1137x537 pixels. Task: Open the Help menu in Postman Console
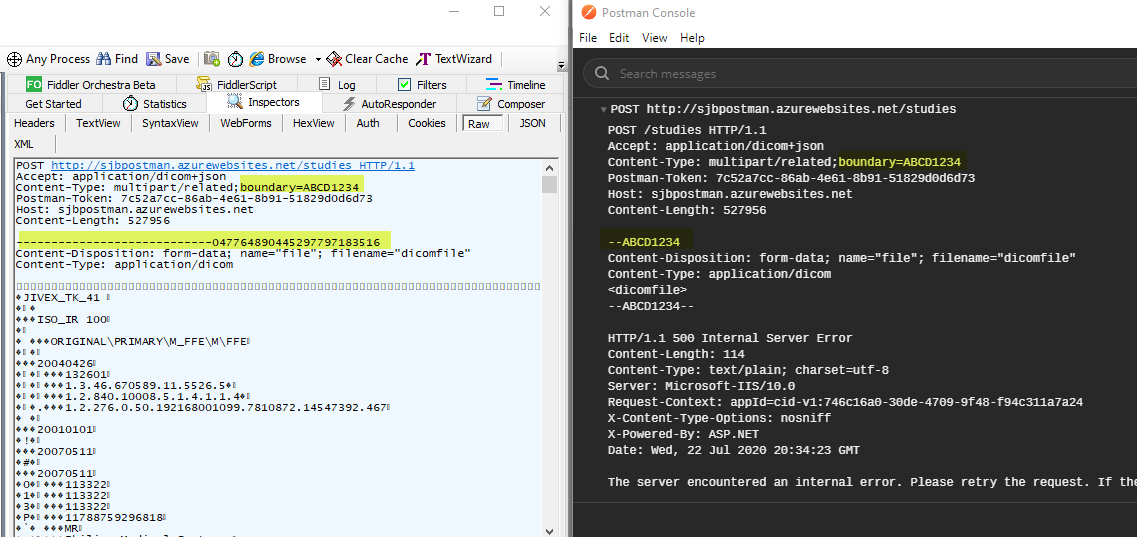tap(692, 38)
